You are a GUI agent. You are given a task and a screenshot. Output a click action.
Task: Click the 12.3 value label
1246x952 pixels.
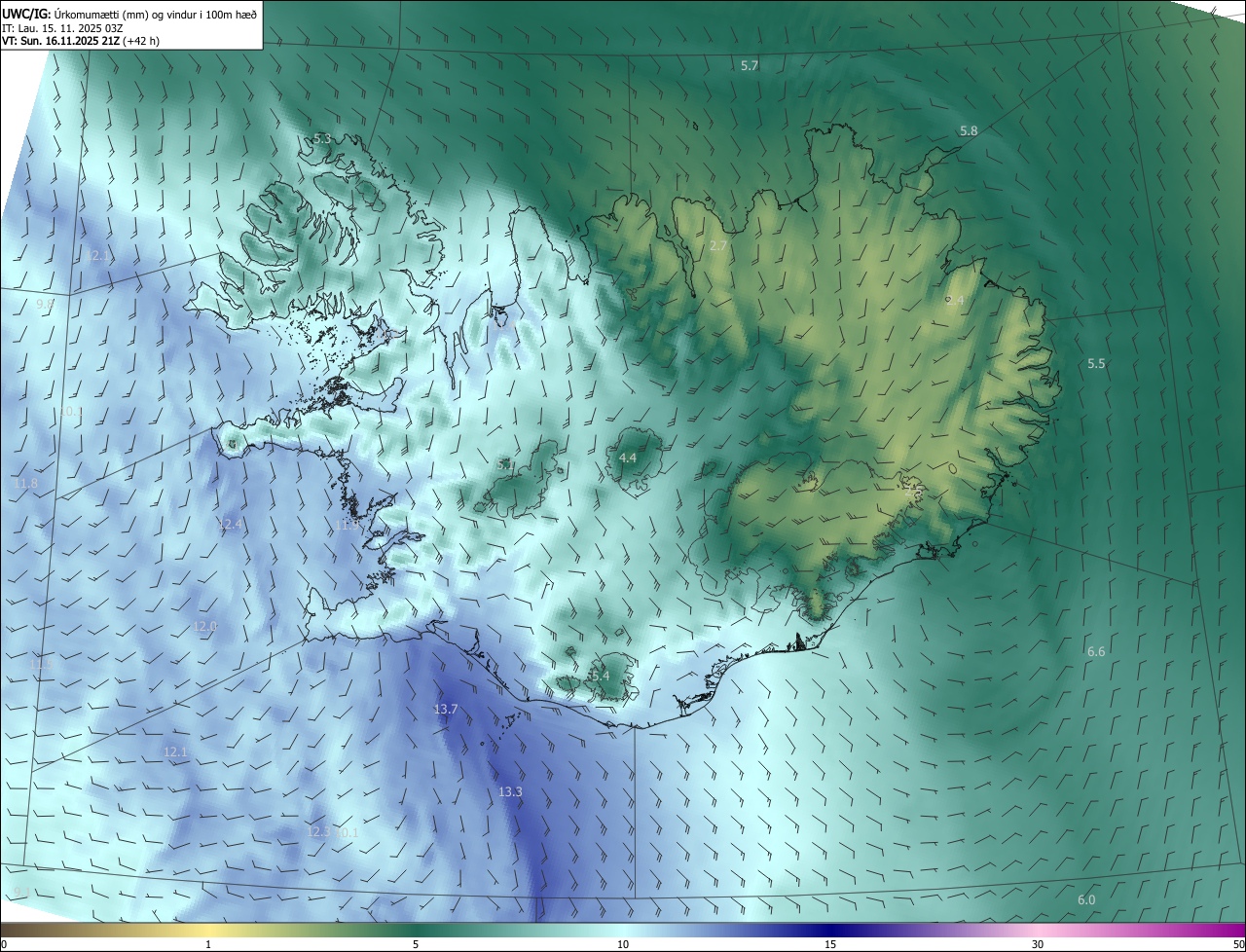coord(318,832)
